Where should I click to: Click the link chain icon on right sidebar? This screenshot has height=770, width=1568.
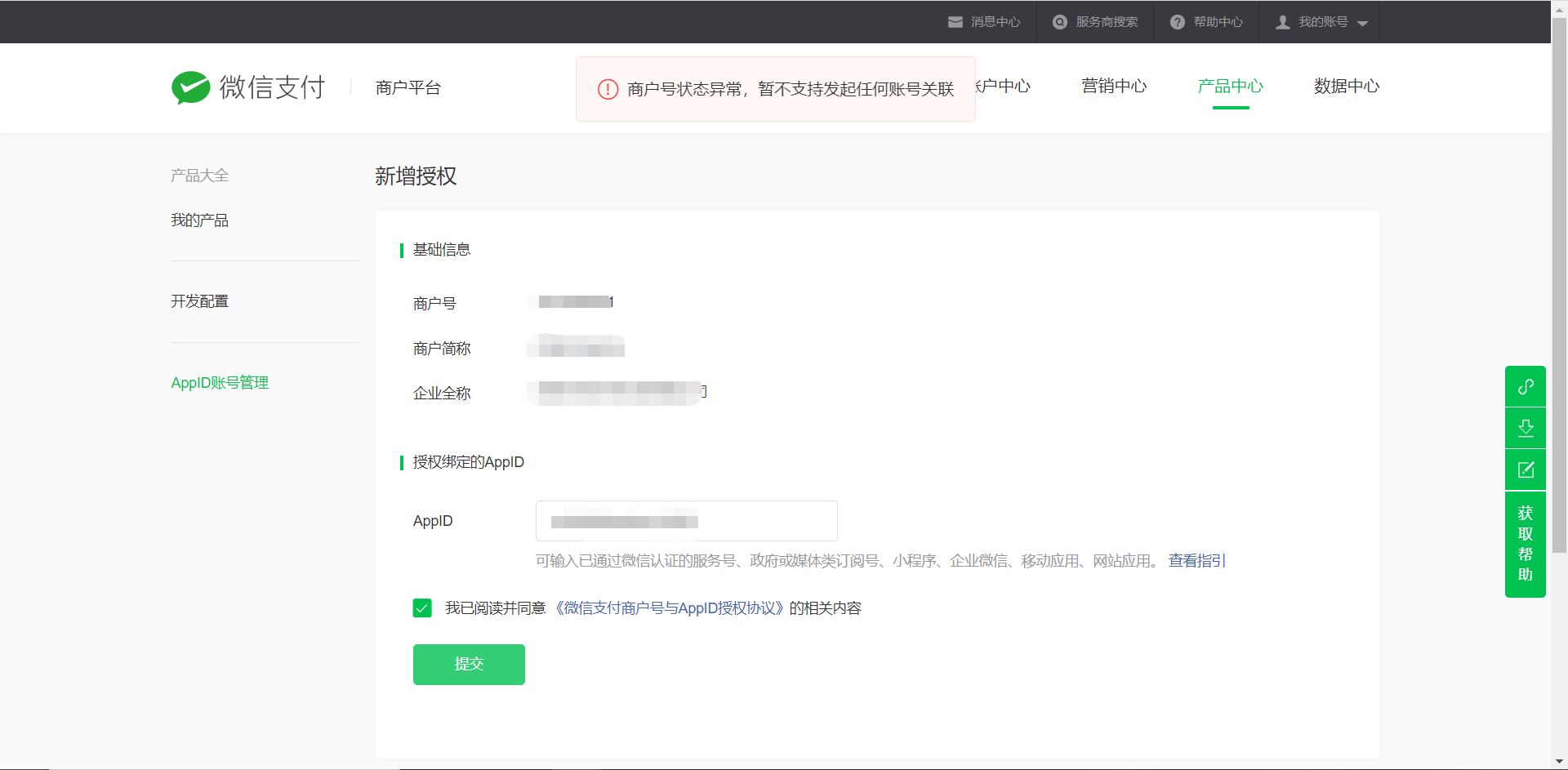(x=1526, y=386)
